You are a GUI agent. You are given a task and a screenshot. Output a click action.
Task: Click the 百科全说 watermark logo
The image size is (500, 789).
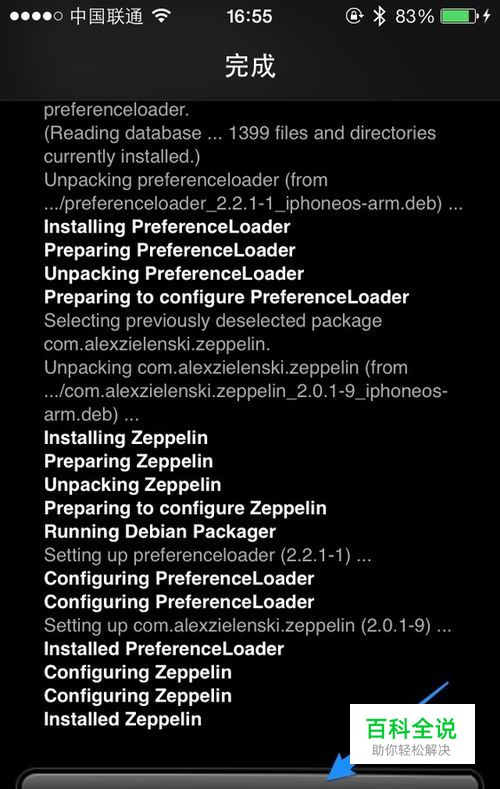click(x=412, y=734)
